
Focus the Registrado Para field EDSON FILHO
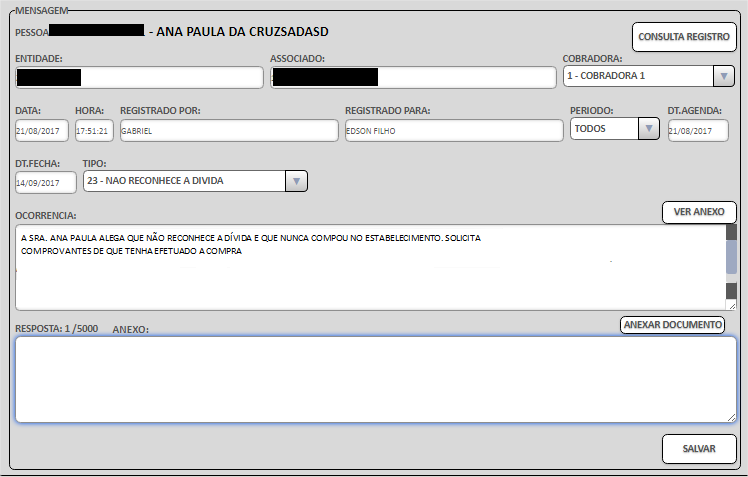(452, 131)
